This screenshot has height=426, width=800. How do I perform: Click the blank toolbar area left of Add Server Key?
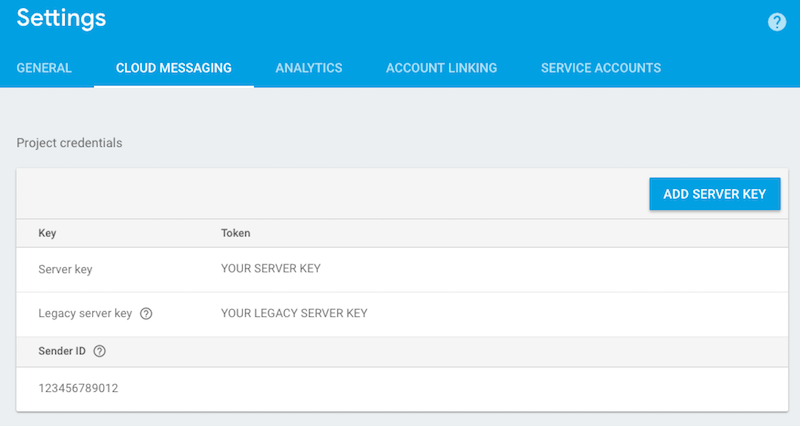point(330,193)
